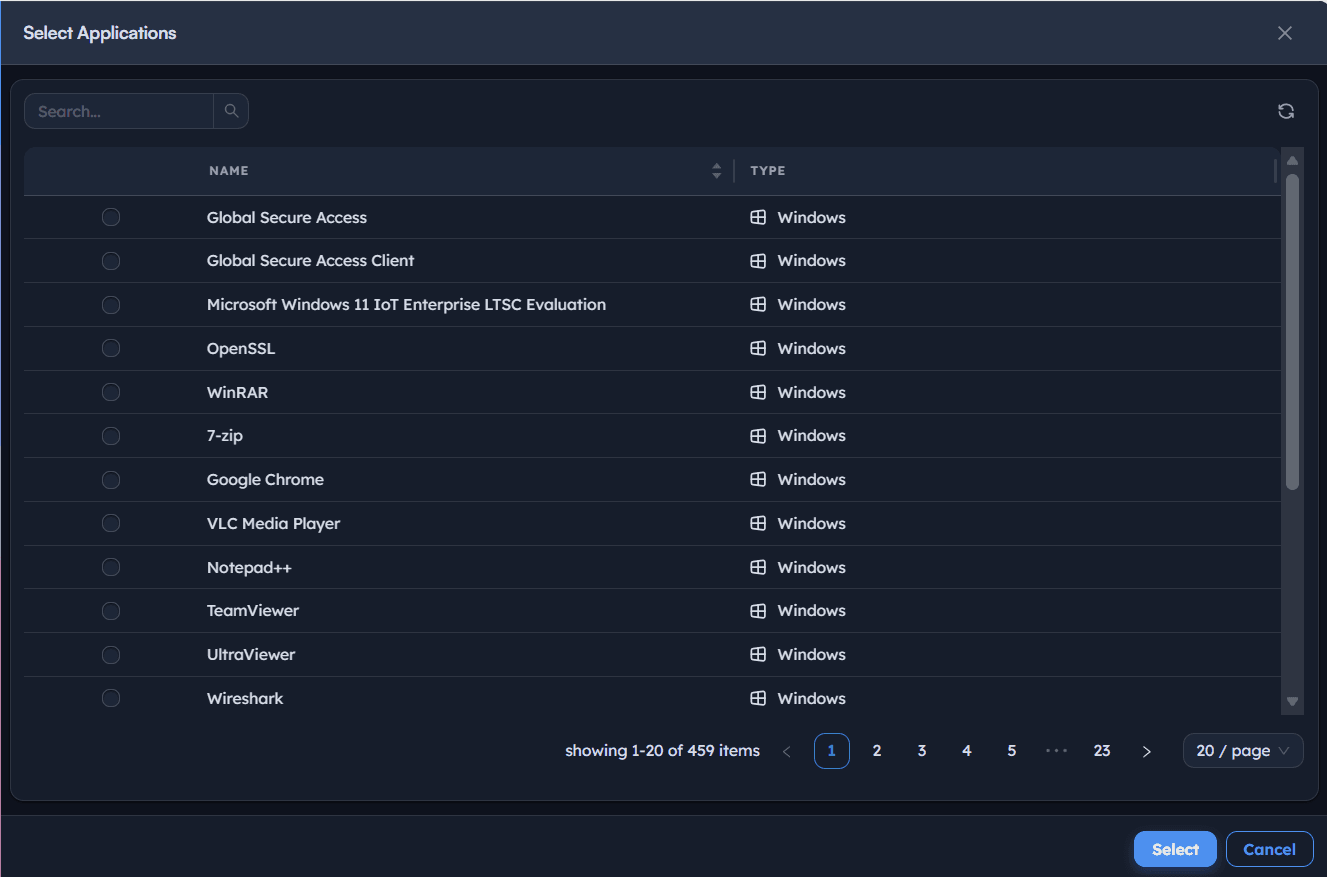Click Windows icon in TeamViewer row

[x=758, y=611]
